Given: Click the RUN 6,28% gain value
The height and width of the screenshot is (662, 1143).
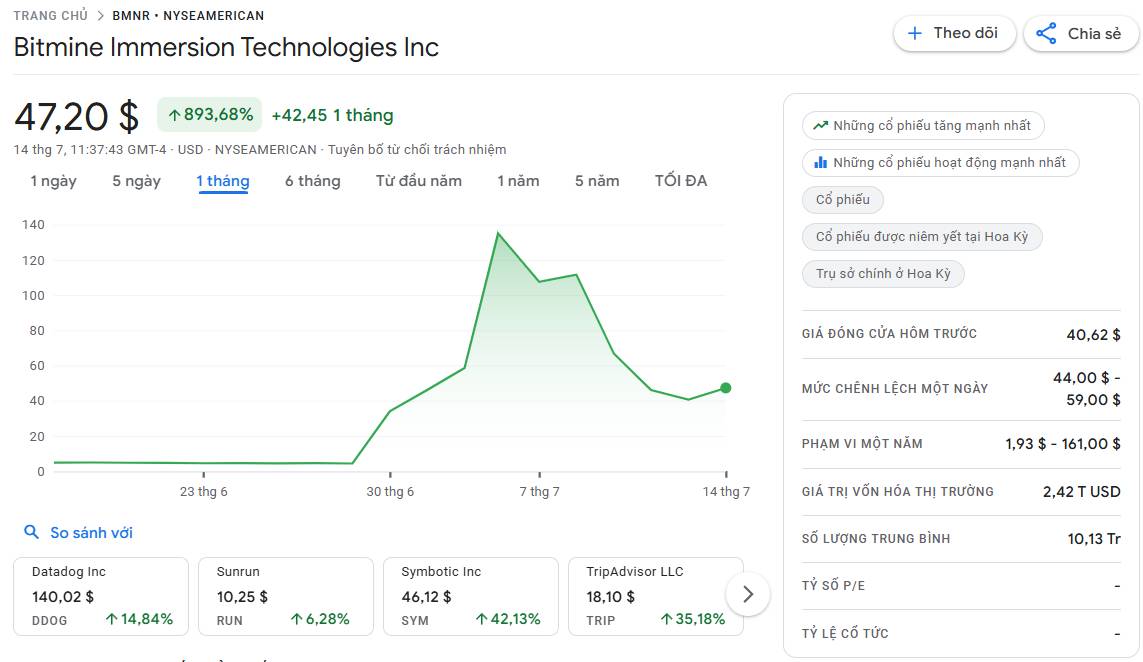Looking at the screenshot, I should pyautogui.click(x=320, y=619).
